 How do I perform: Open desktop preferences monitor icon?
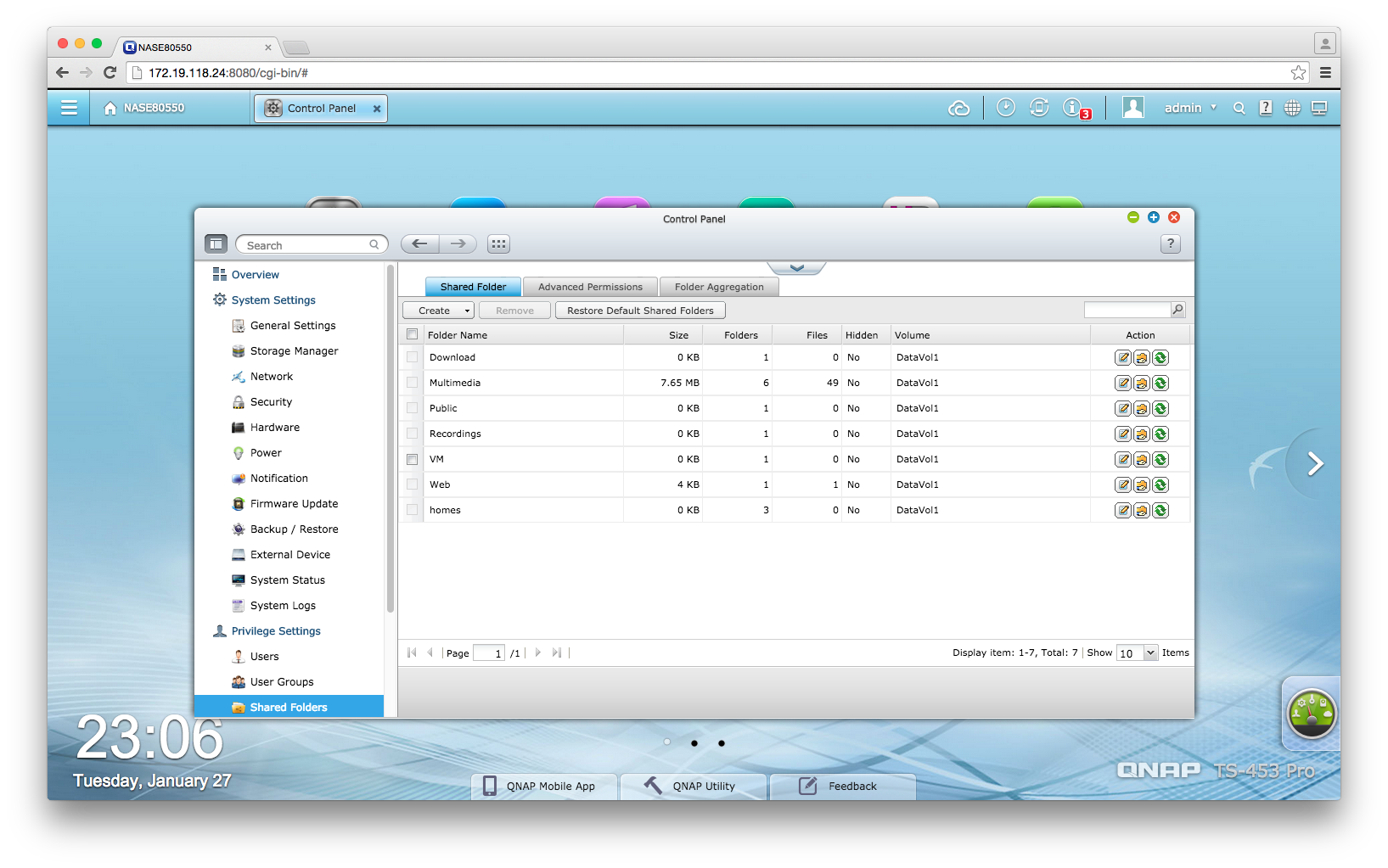click(1319, 108)
